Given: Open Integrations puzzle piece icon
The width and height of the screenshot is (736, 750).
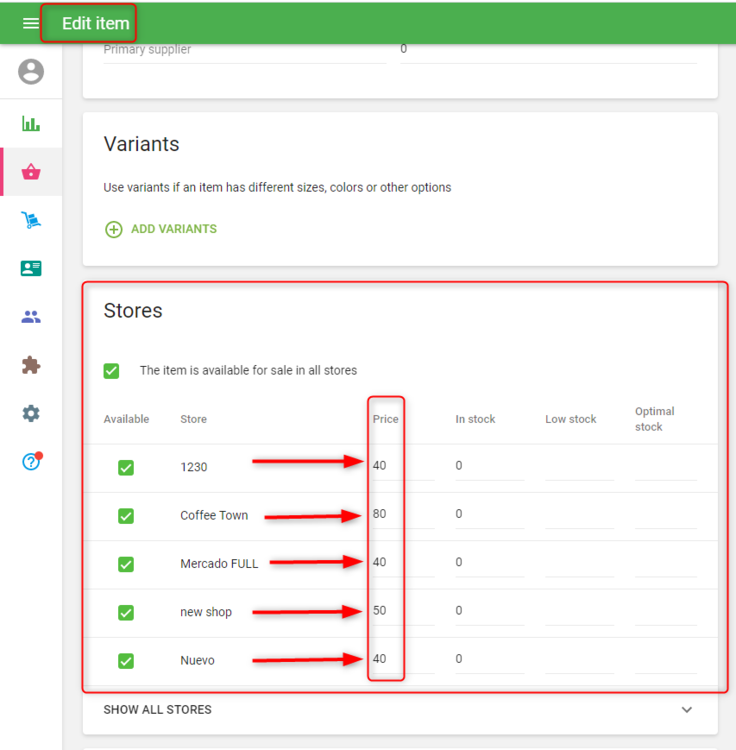Looking at the screenshot, I should point(31,365).
